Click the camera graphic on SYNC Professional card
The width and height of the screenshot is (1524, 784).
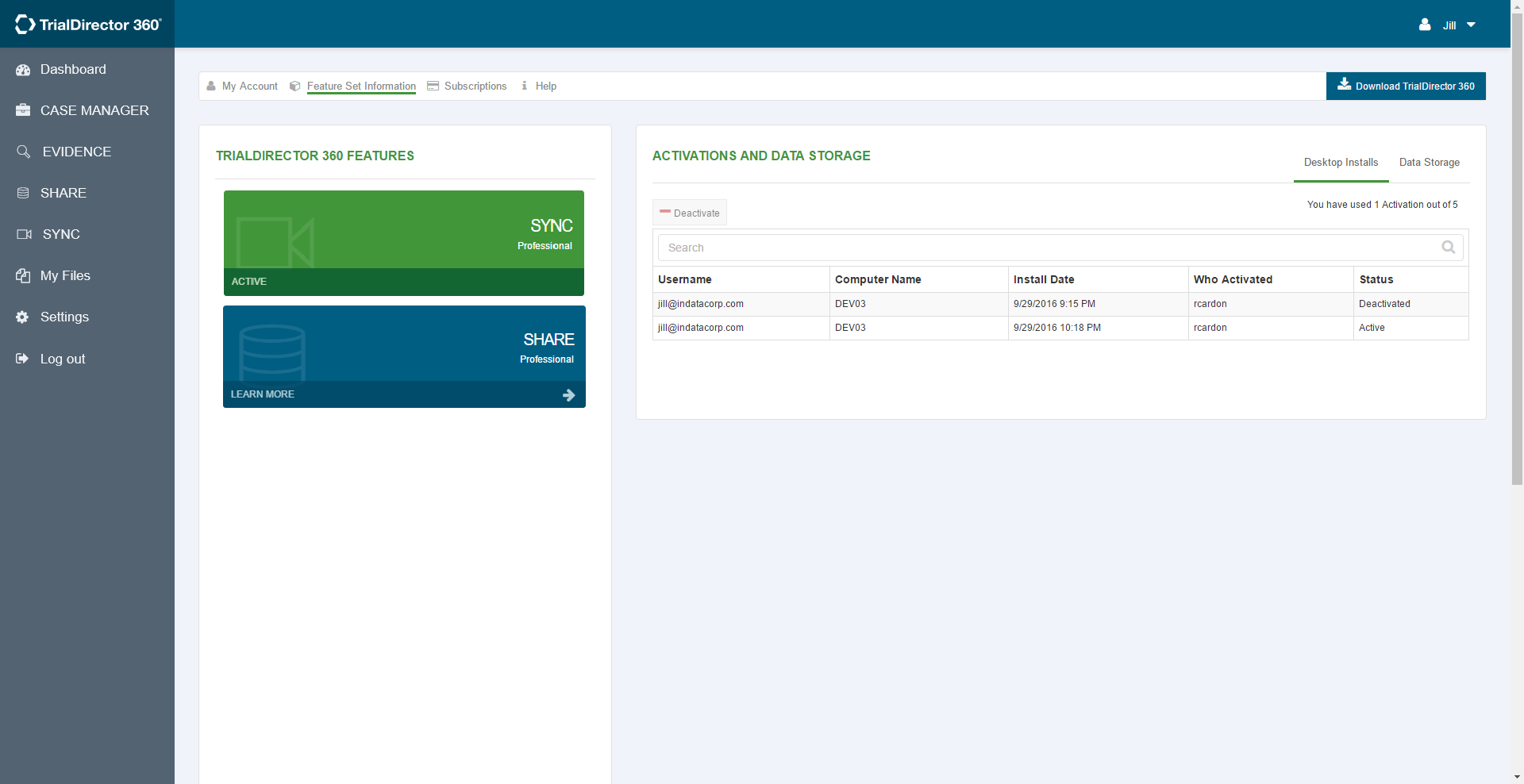point(275,242)
